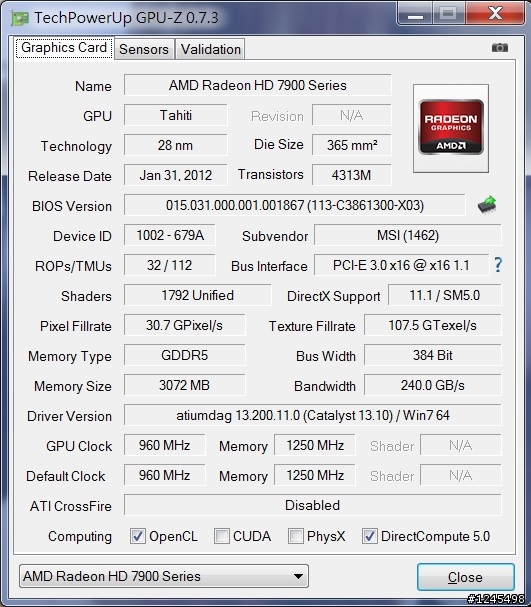This screenshot has height=607, width=531.
Task: Click the ROPs/TMUs value 32 / 112
Action: [170, 265]
